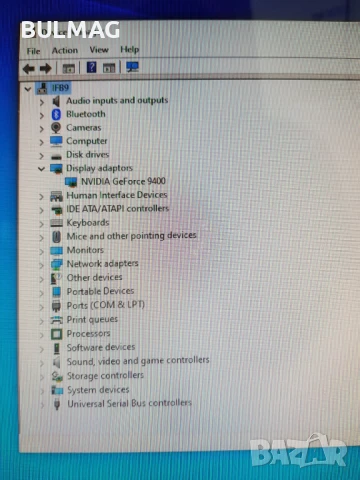Click the Ports (COM & LPT) icon

[56, 306]
